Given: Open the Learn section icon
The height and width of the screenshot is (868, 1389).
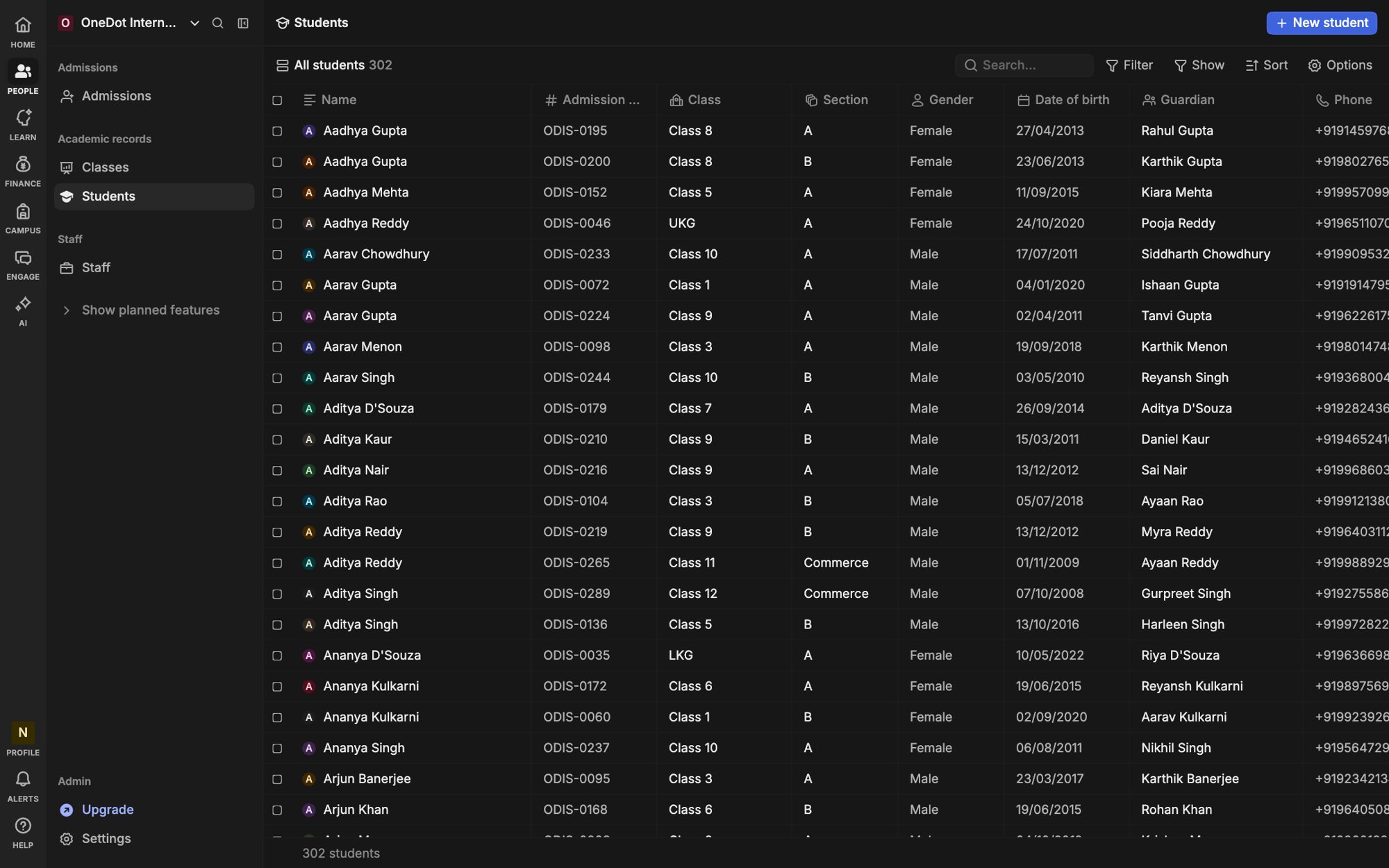Looking at the screenshot, I should coord(23,118).
